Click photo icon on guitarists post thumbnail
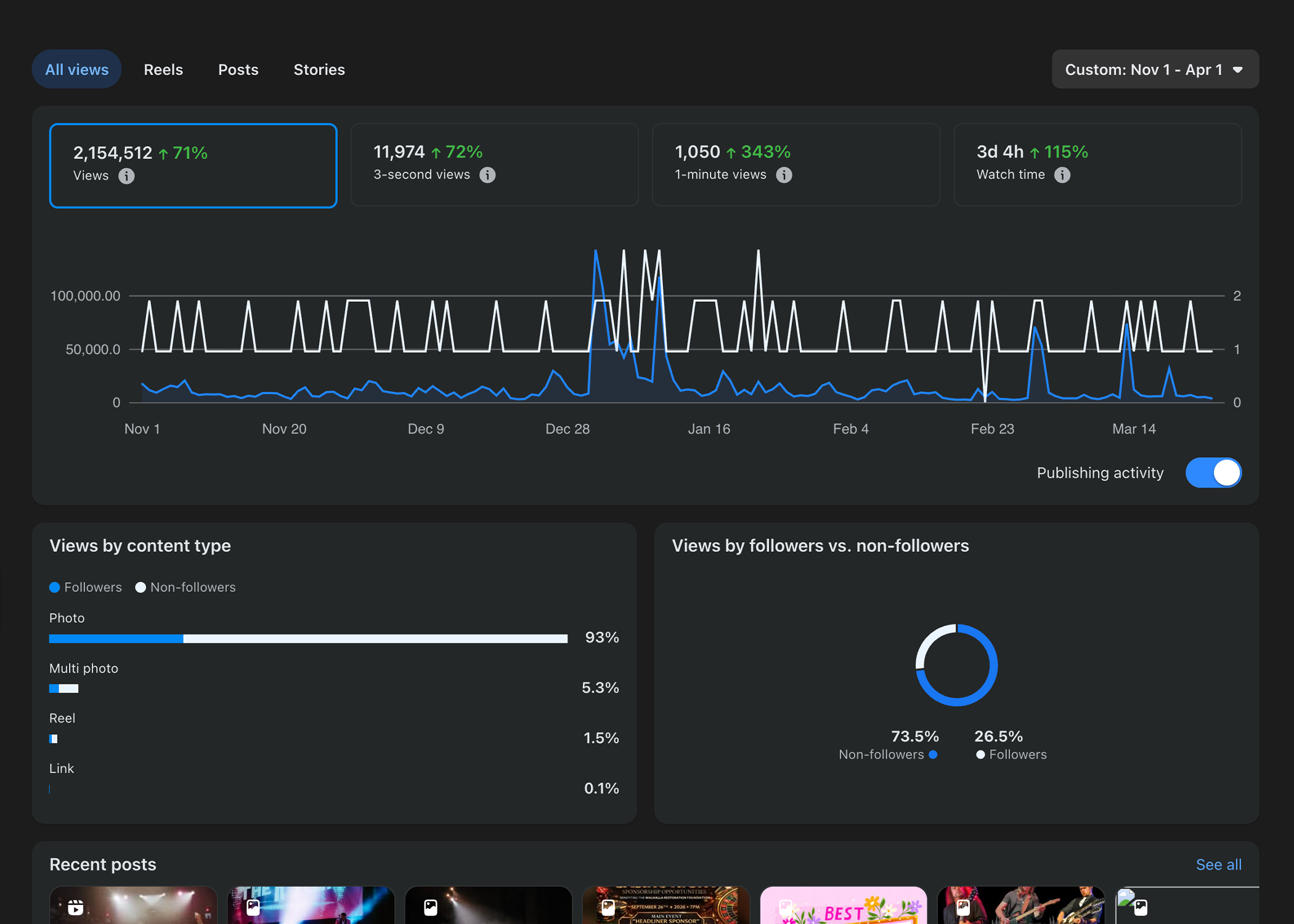 pyautogui.click(x=963, y=907)
